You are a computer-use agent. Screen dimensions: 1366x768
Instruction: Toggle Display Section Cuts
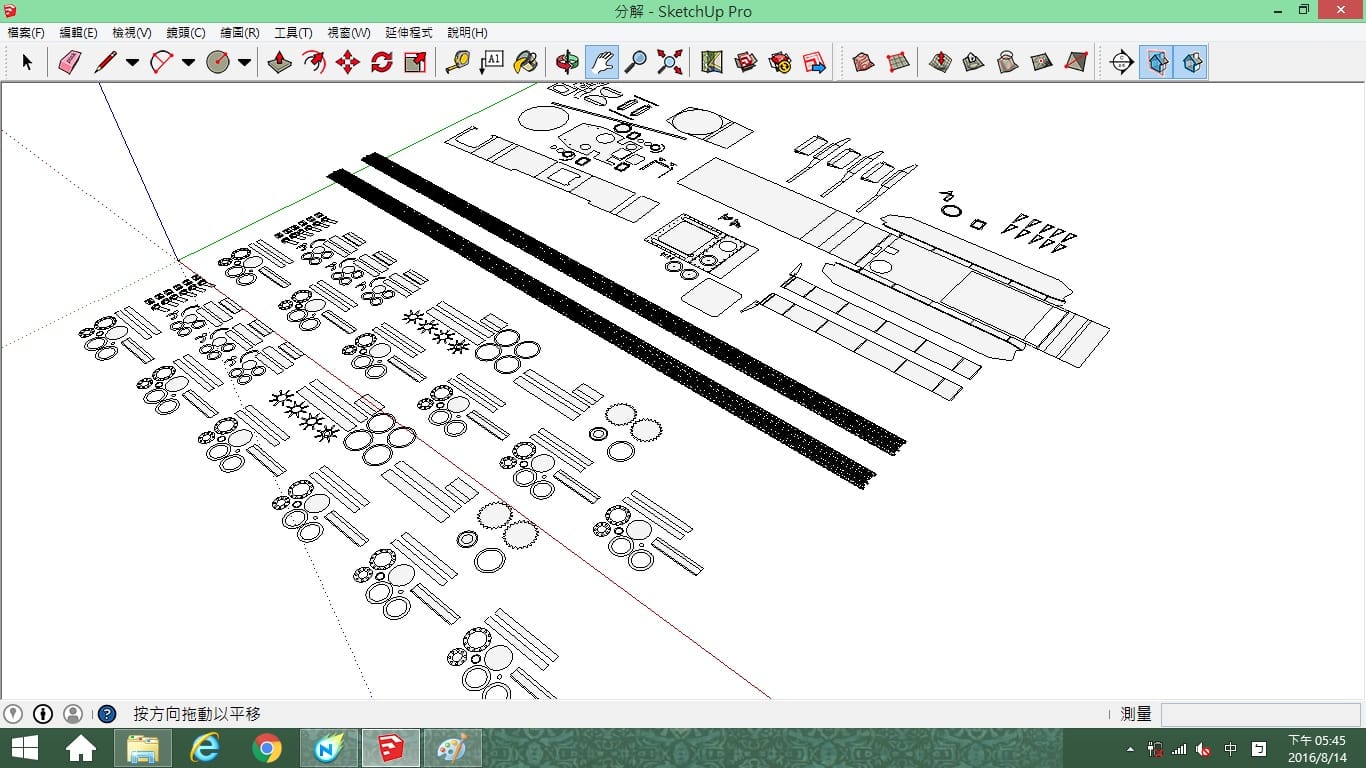click(1192, 62)
